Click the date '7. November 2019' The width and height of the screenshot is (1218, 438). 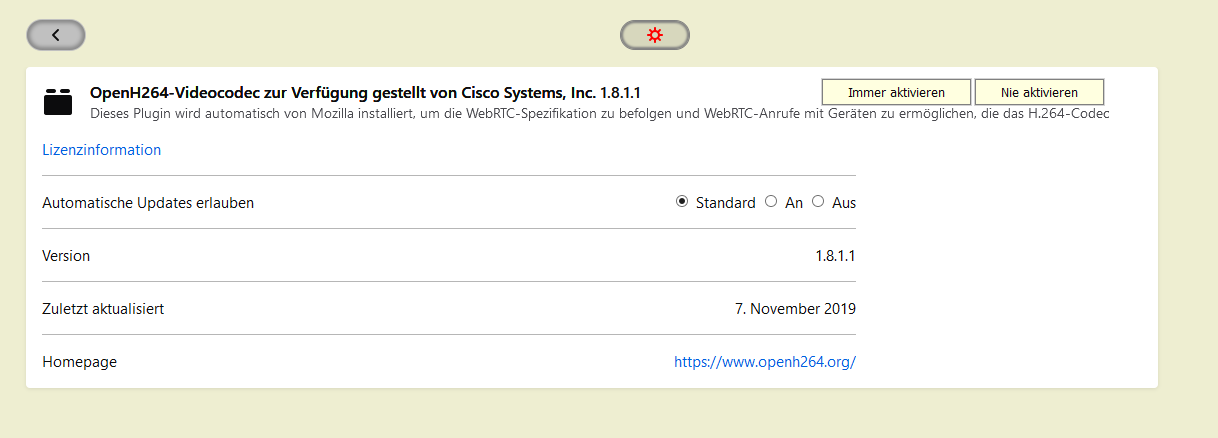(x=795, y=309)
